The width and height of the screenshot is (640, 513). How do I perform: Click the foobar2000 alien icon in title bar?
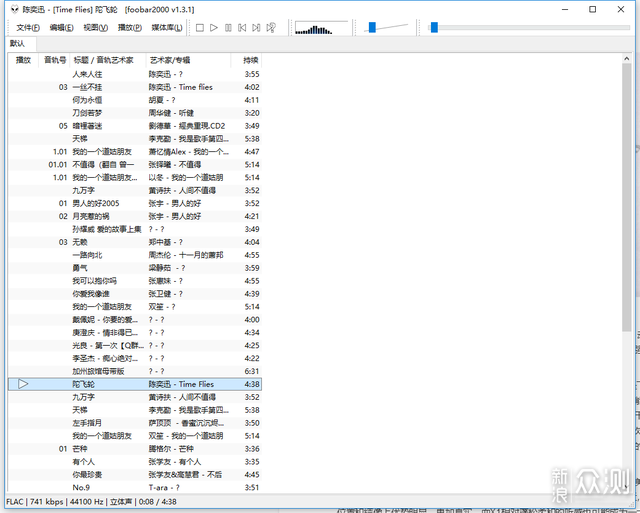pos(14,9)
